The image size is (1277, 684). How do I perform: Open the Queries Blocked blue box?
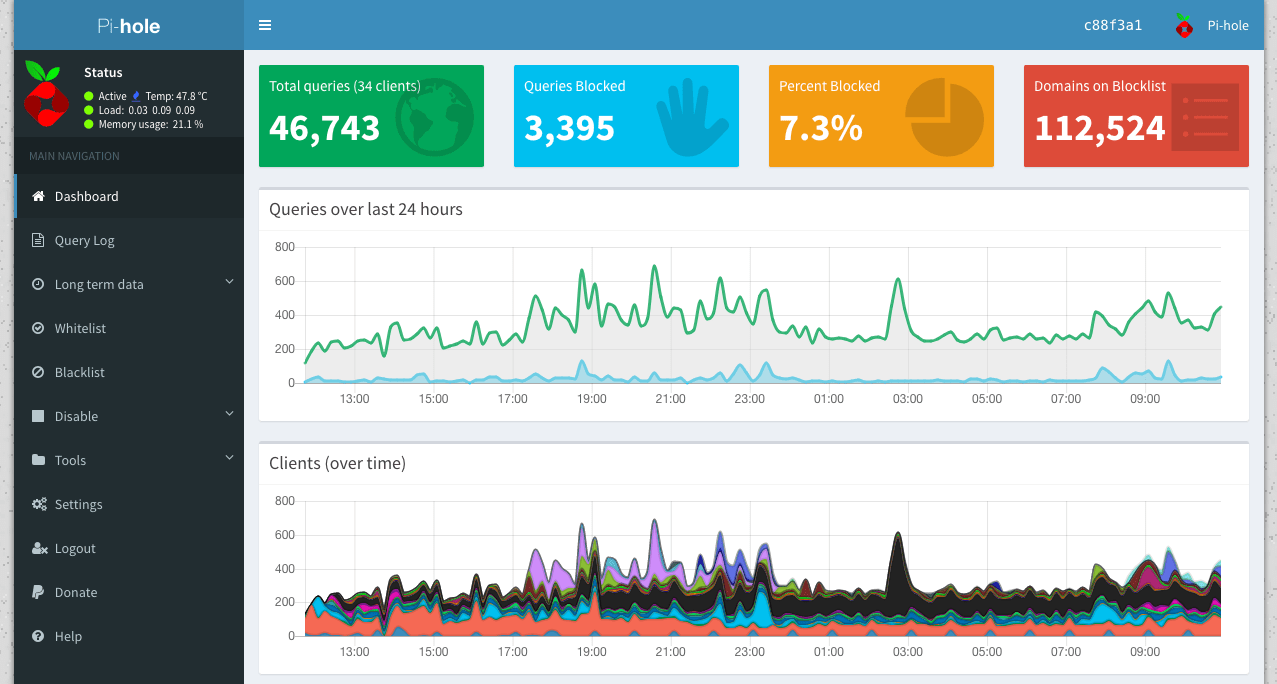click(626, 116)
